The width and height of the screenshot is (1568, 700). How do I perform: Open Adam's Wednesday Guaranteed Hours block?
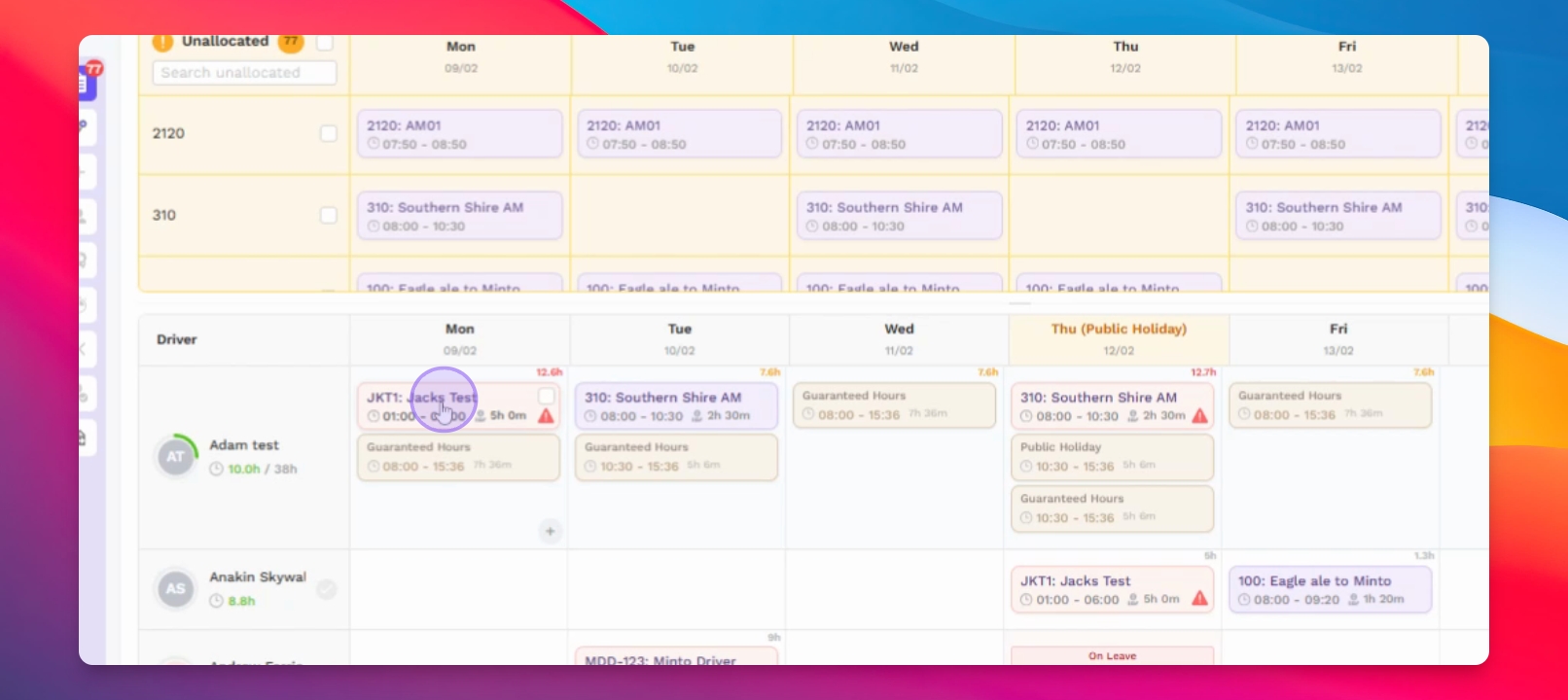[895, 405]
